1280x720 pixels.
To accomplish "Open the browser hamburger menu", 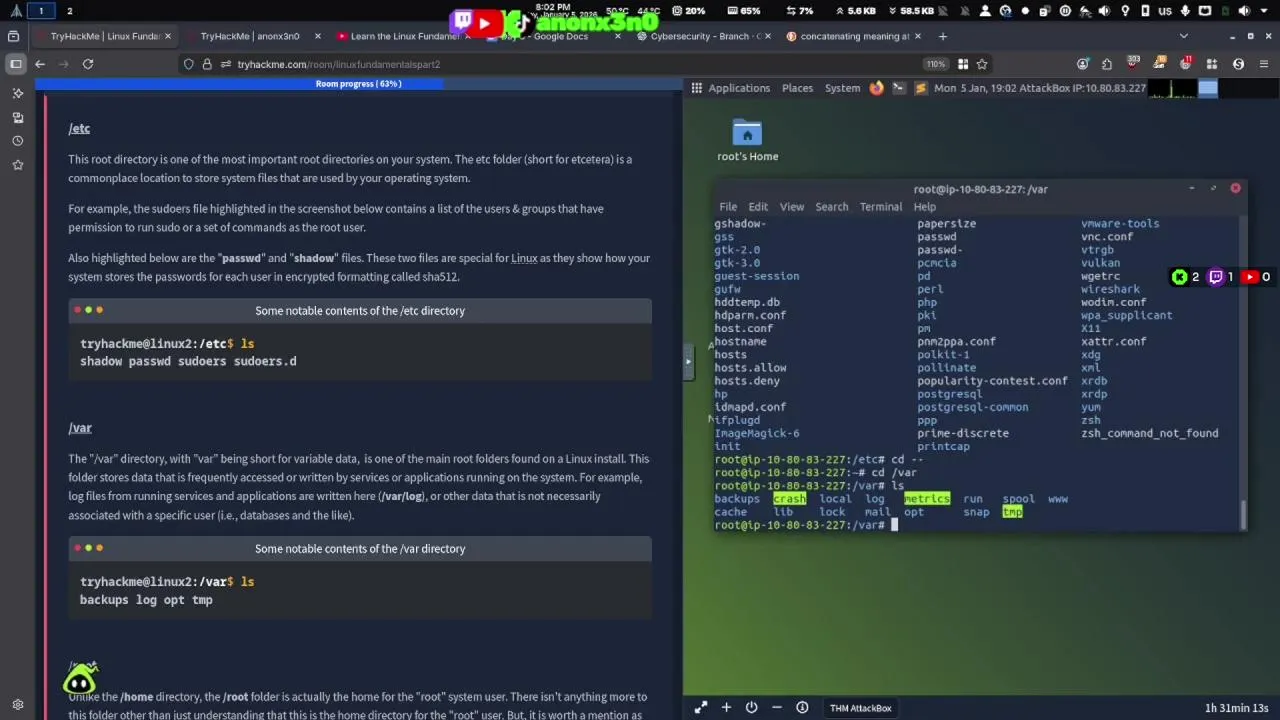I will coord(1264,64).
